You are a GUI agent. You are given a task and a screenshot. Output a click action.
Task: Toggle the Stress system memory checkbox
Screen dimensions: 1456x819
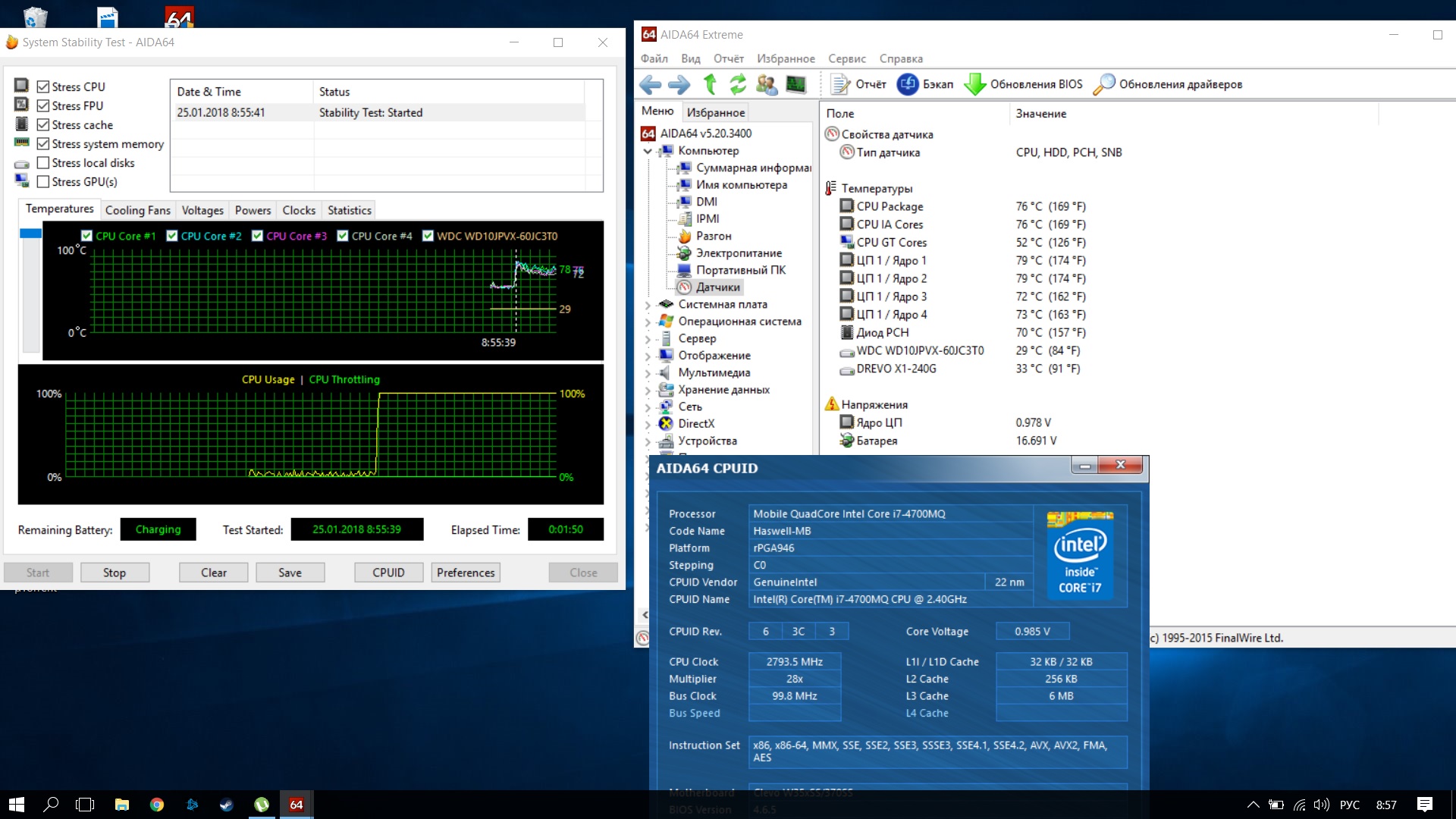pyautogui.click(x=43, y=144)
